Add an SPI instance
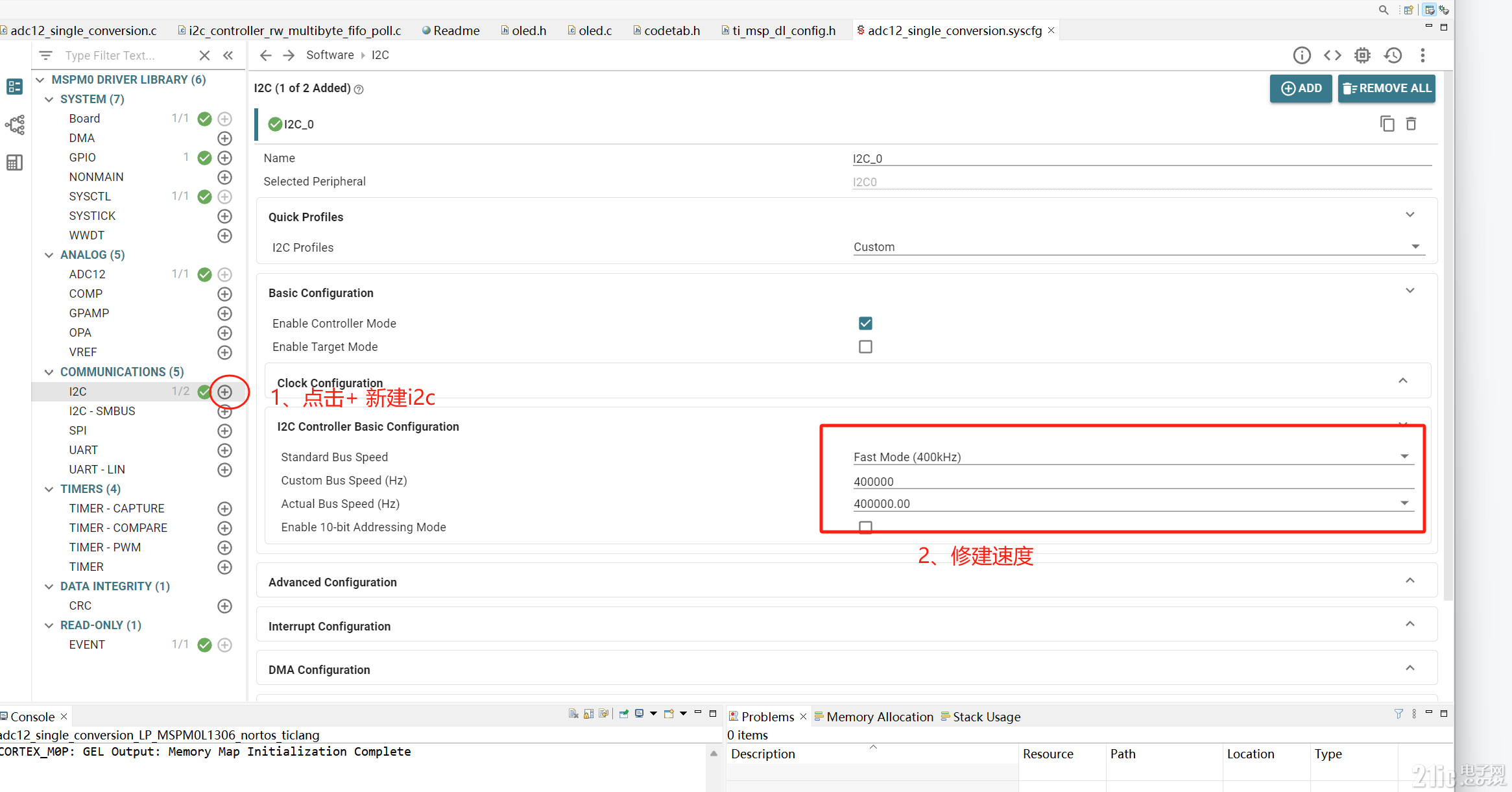 224,431
